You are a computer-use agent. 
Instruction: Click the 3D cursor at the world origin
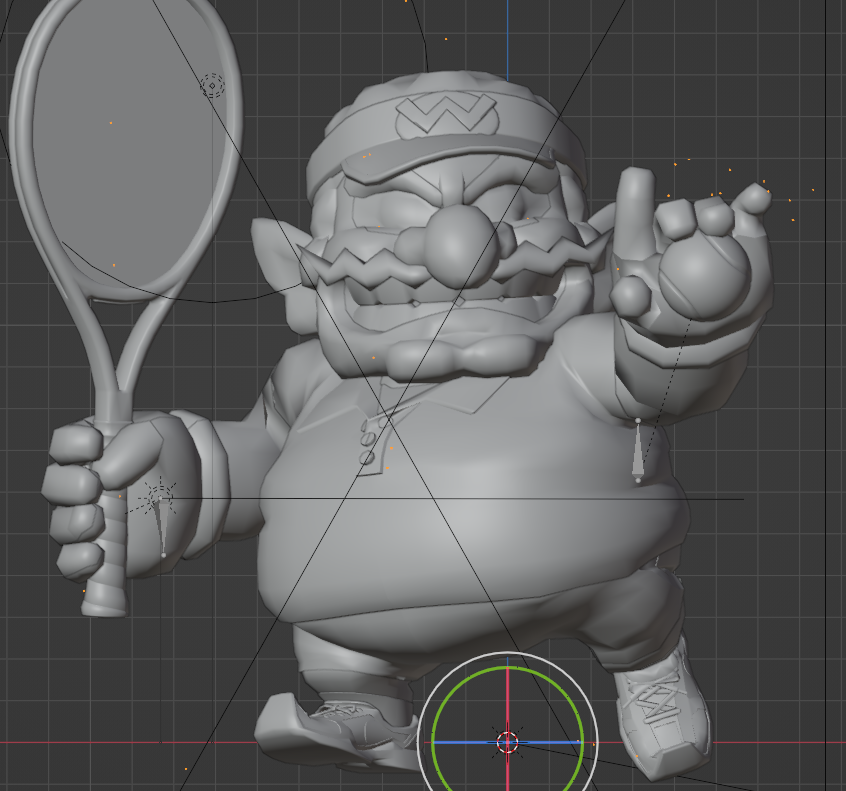[x=507, y=742]
